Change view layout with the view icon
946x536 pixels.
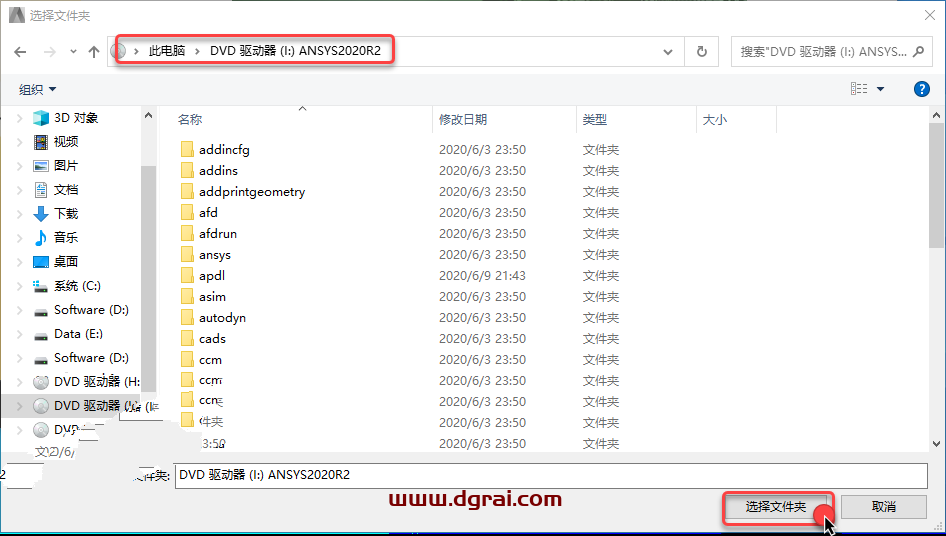click(x=859, y=89)
